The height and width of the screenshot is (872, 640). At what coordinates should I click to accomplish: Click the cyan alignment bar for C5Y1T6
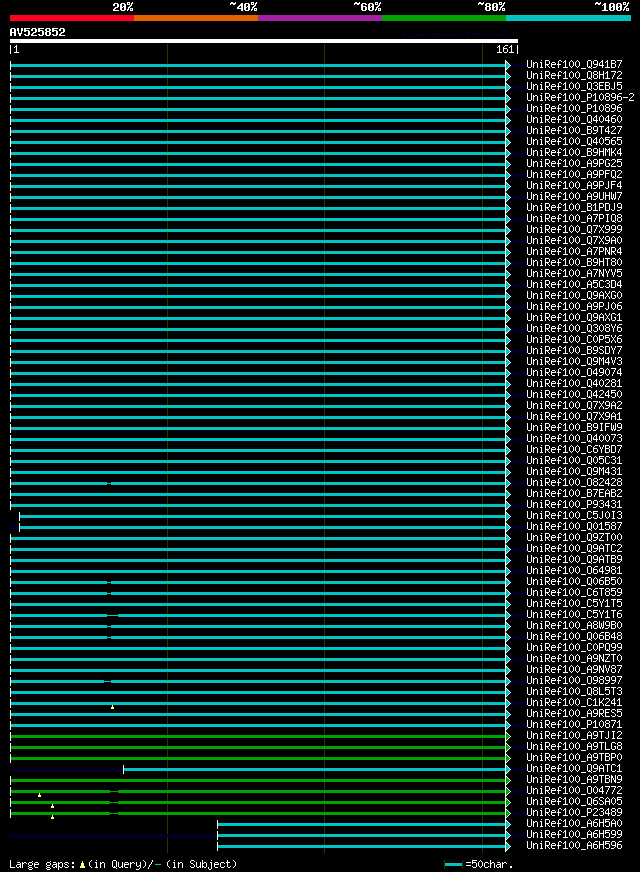[x=258, y=615]
